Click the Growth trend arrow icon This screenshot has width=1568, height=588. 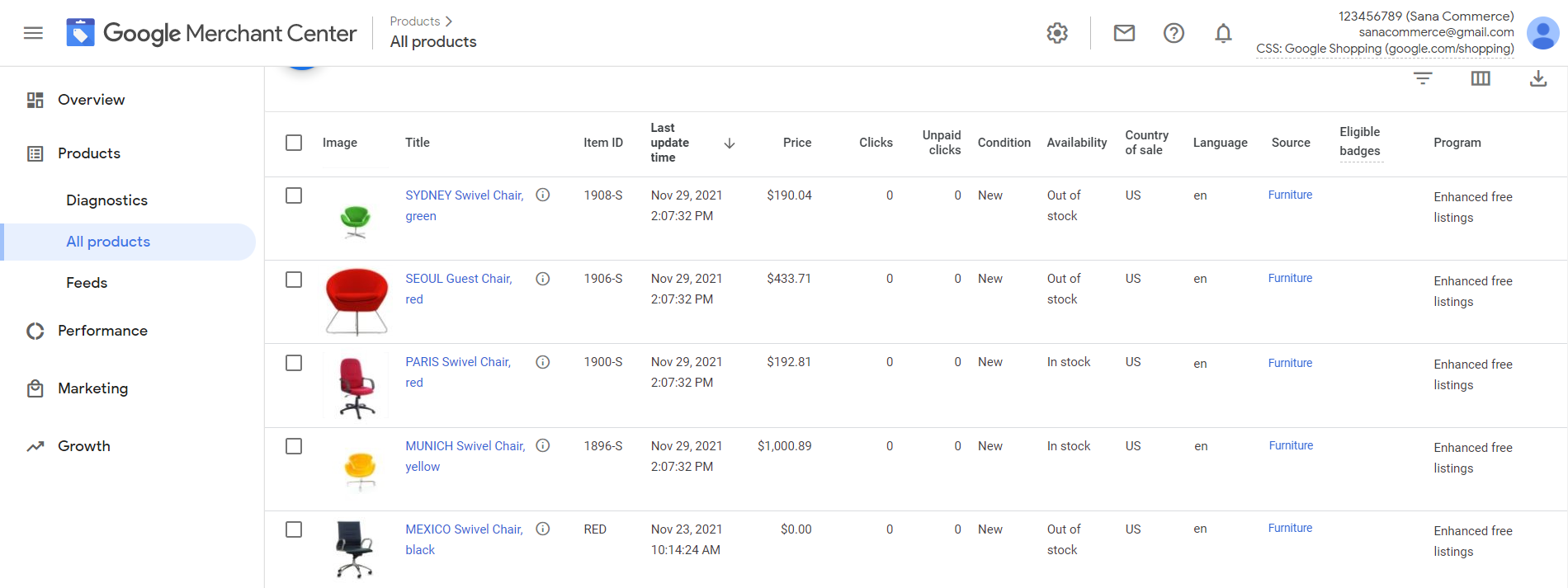click(x=35, y=446)
